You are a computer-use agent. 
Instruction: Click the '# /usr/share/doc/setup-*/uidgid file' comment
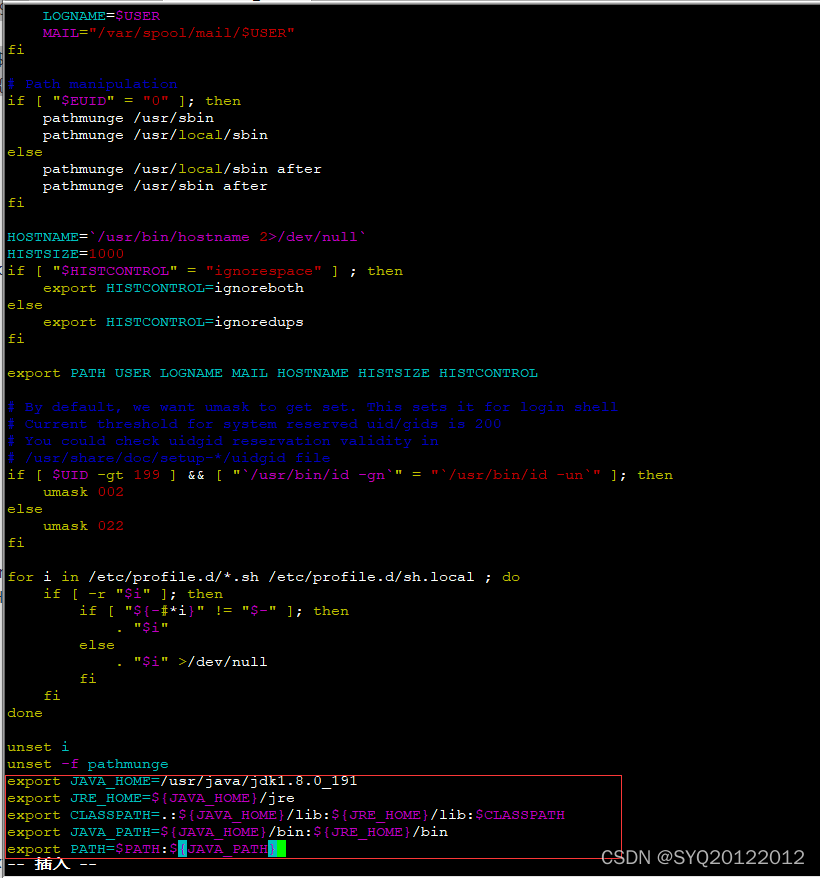(x=169, y=458)
